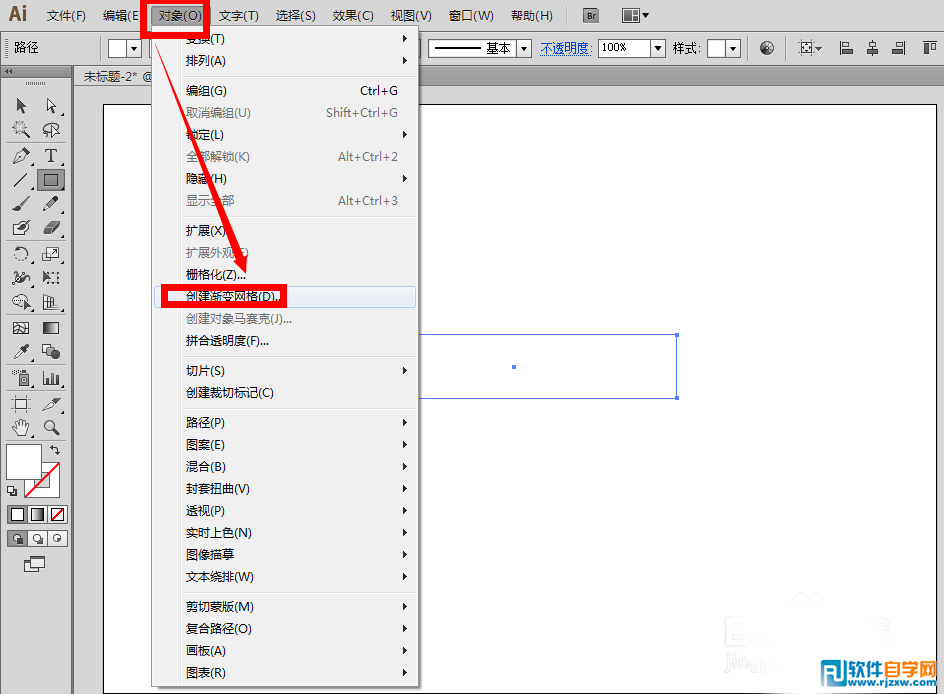Open the arrange documents dropdown
Viewport: 944px width, 694px height.
point(635,16)
